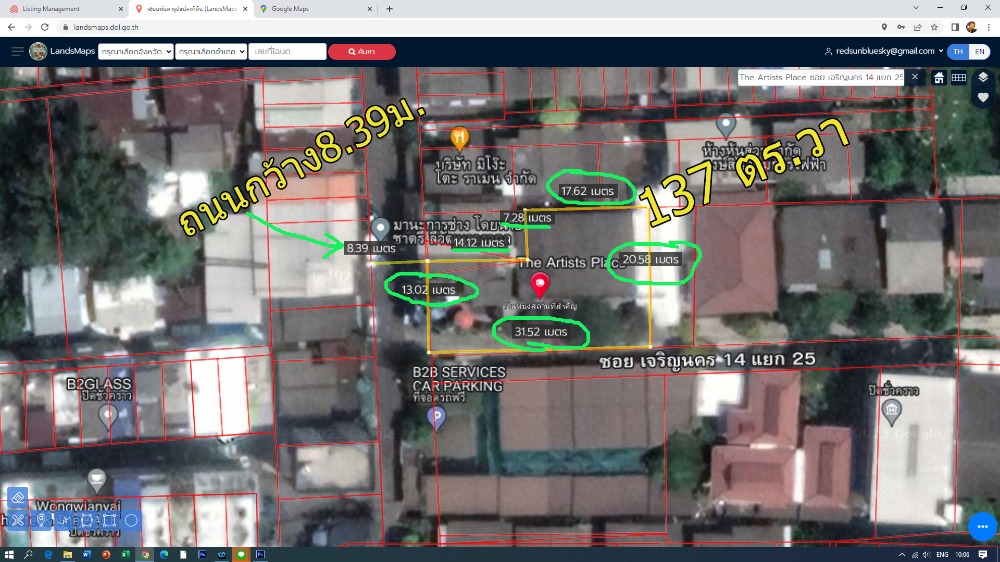Click The Artists Place red map pin
Image resolution: width=1000 pixels, height=562 pixels.
540,285
